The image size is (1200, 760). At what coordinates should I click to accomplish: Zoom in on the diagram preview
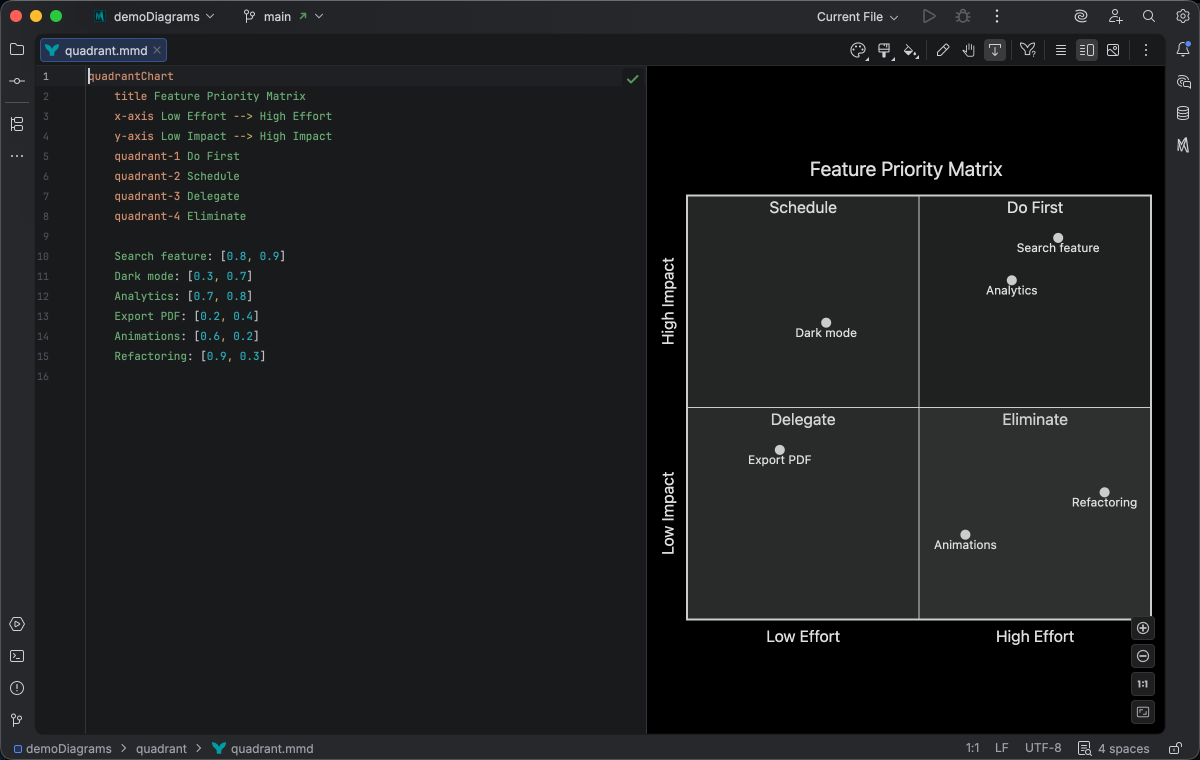point(1144,628)
